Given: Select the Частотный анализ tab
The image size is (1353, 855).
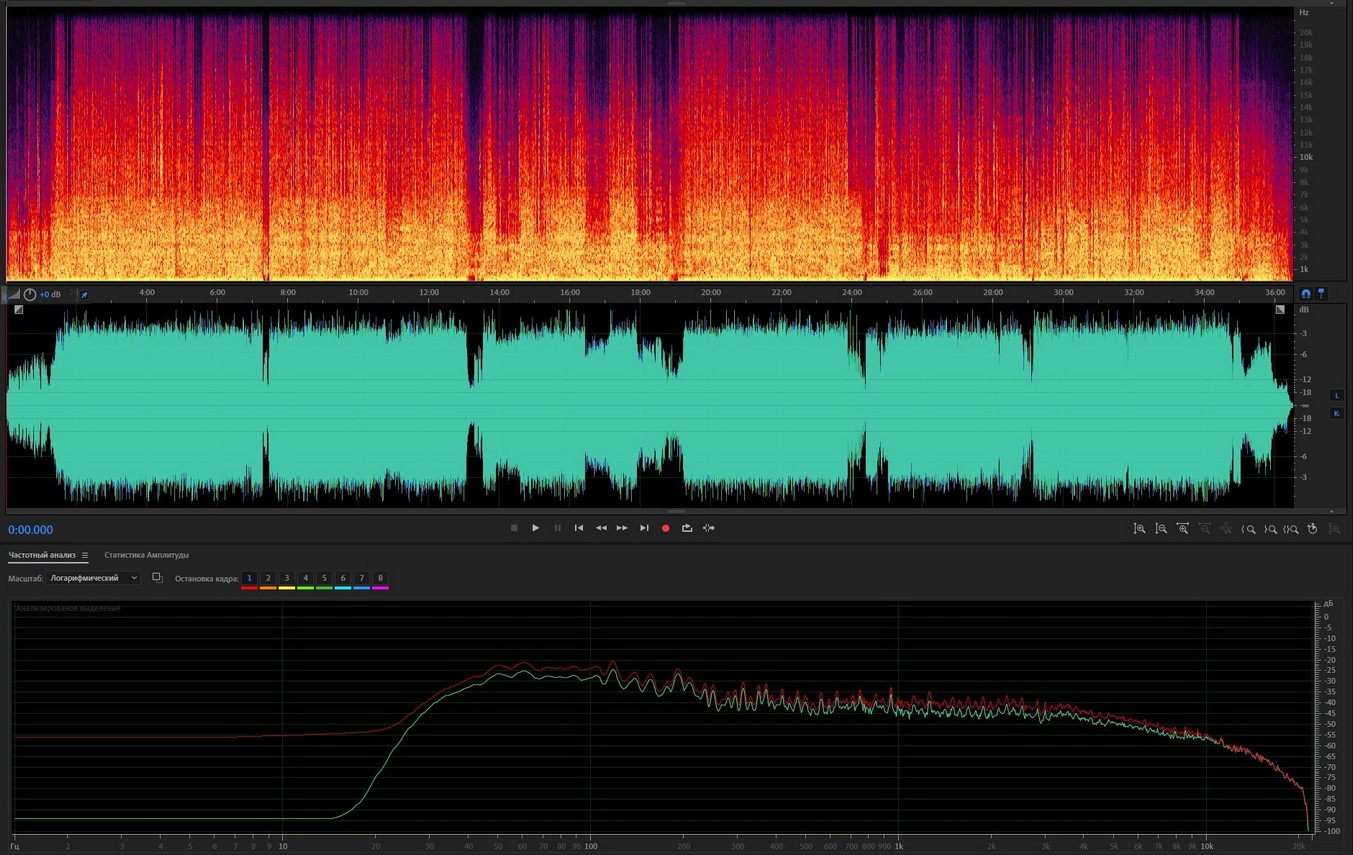Looking at the screenshot, I should click(x=42, y=555).
